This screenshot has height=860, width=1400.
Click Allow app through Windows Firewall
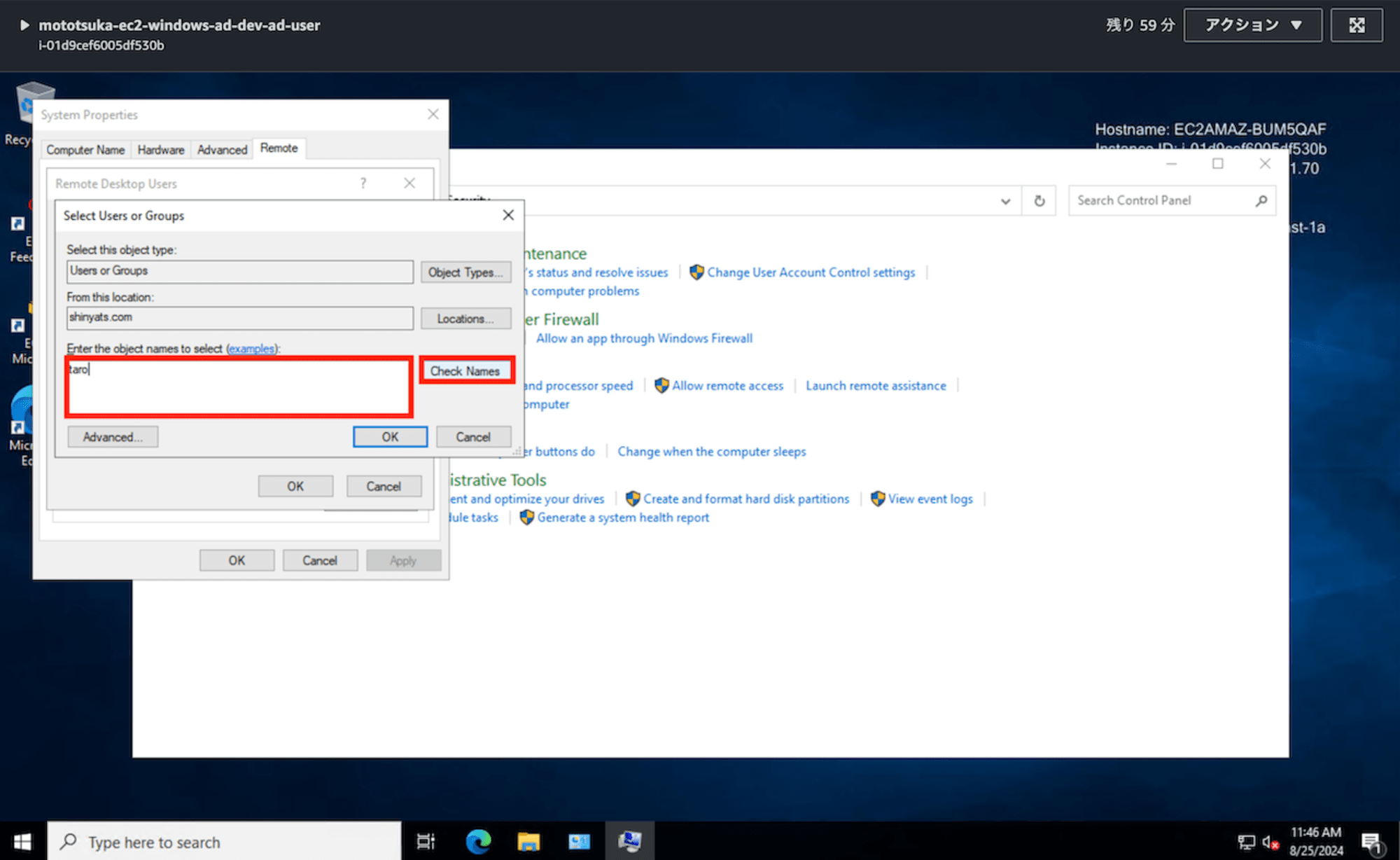pyautogui.click(x=643, y=338)
